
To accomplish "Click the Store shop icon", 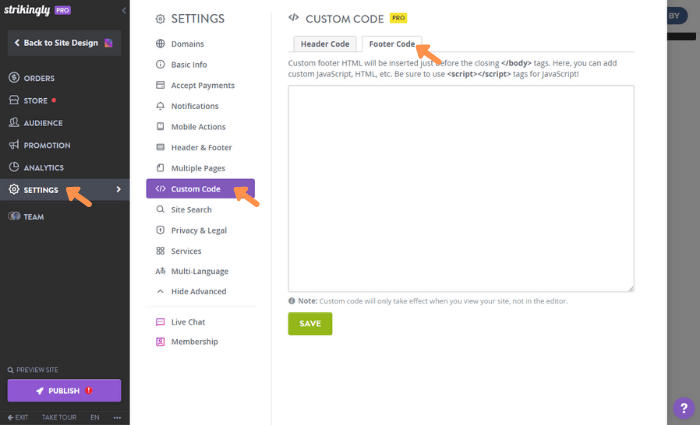I will (14, 100).
